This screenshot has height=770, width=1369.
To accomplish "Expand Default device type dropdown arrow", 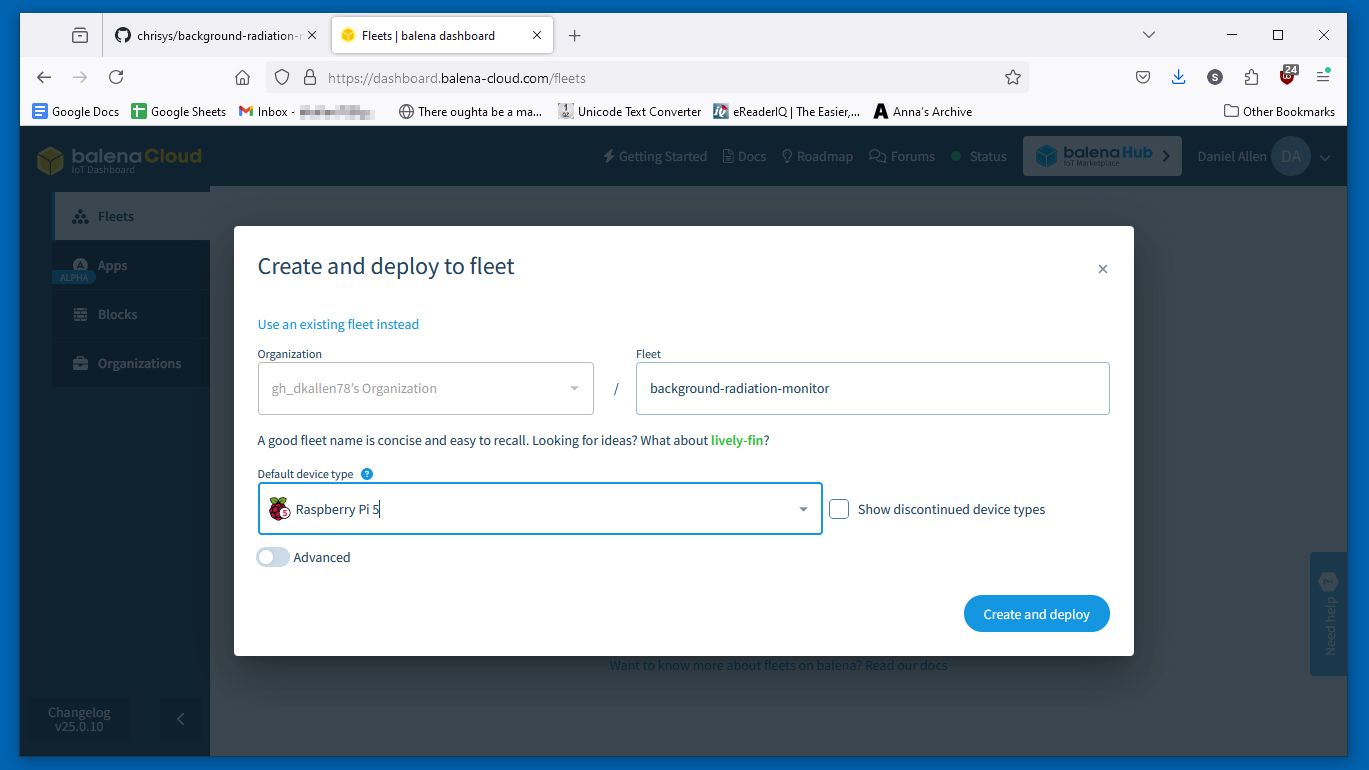I will 803,509.
